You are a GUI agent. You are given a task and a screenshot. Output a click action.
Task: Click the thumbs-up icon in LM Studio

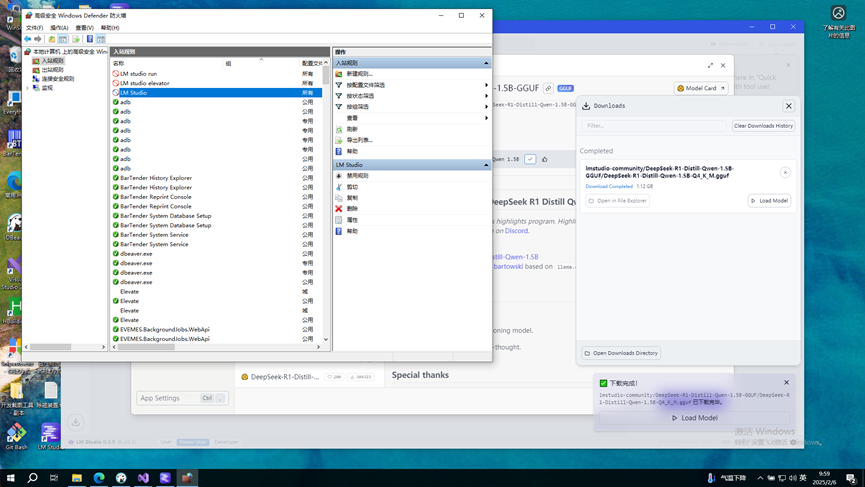click(544, 159)
